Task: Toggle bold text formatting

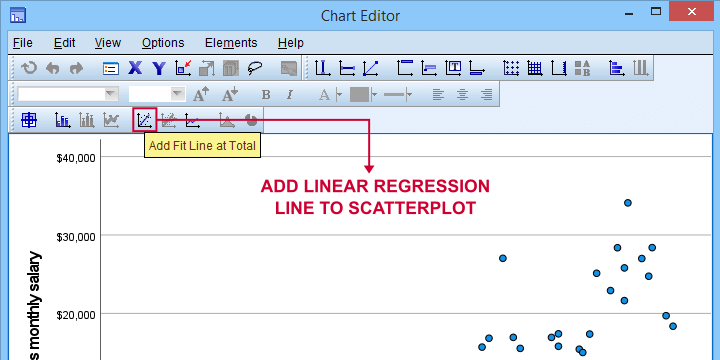Action: [x=266, y=95]
